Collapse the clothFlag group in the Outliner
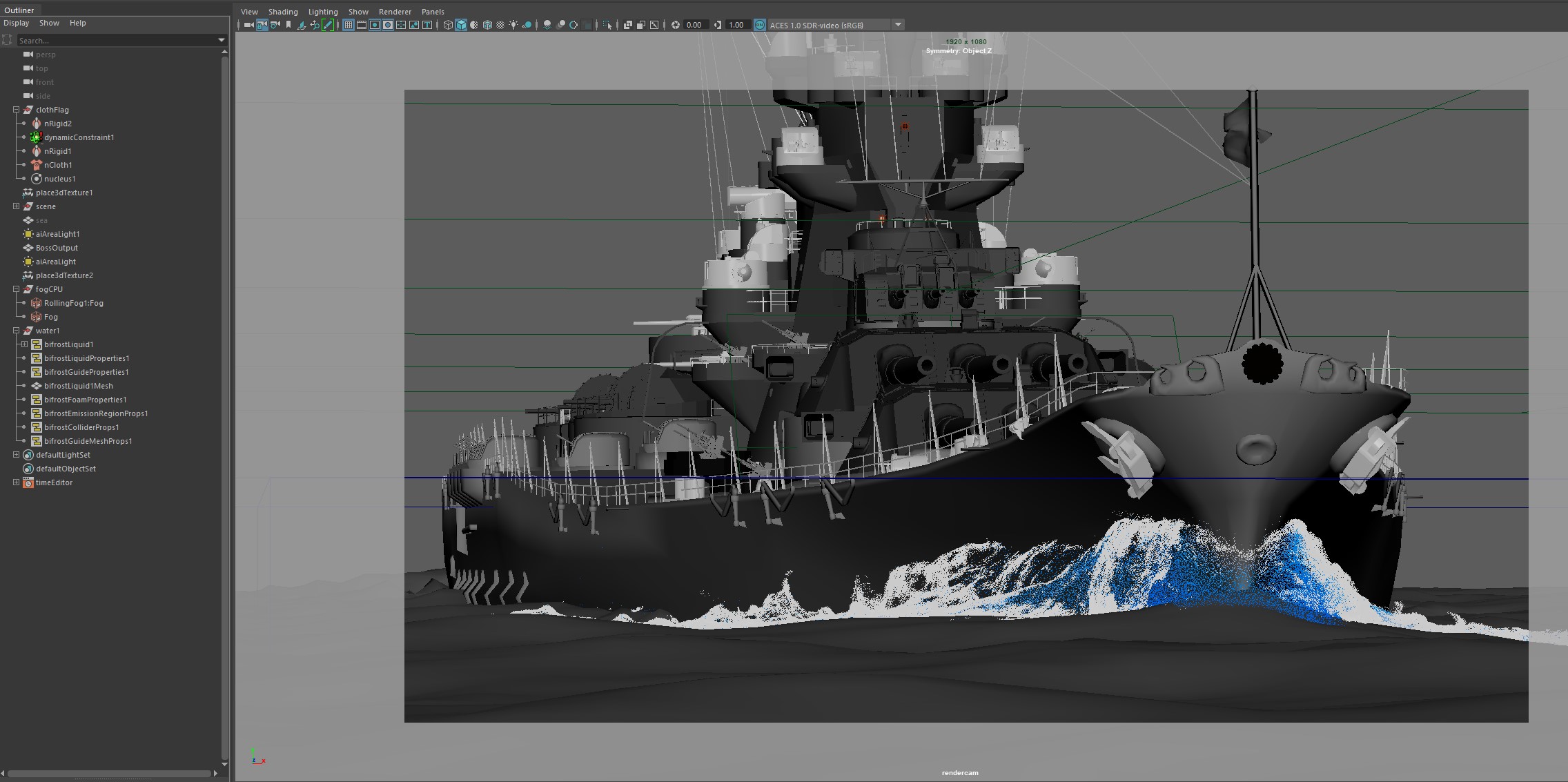This screenshot has height=782, width=1568. pos(16,110)
